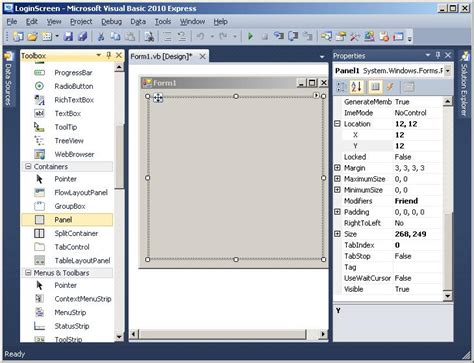Click the Uncomment lines icon
This screenshot has width=474, height=363.
182,36
